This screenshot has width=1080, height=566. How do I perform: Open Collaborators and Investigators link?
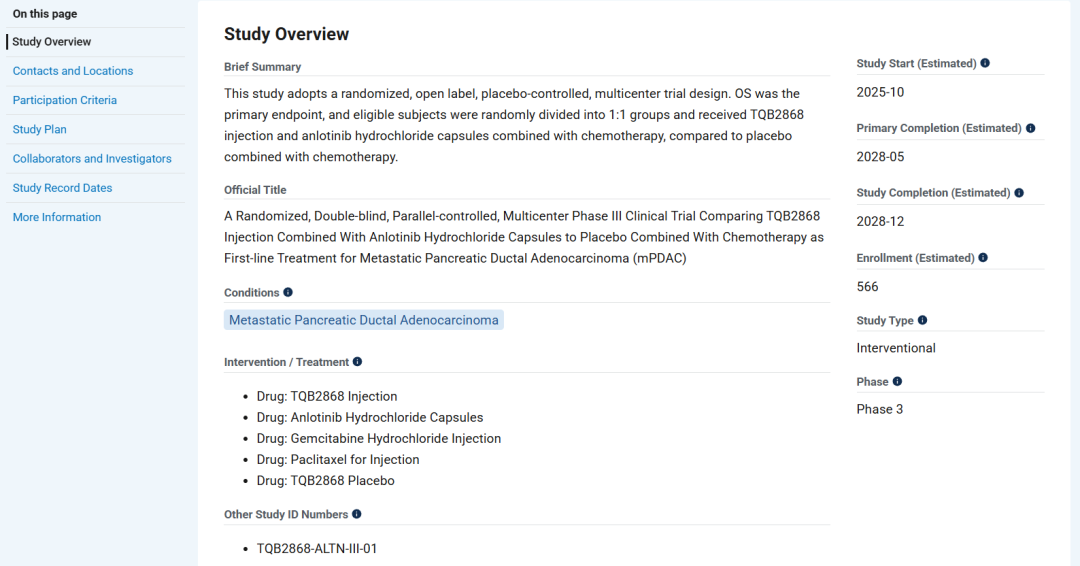(92, 158)
